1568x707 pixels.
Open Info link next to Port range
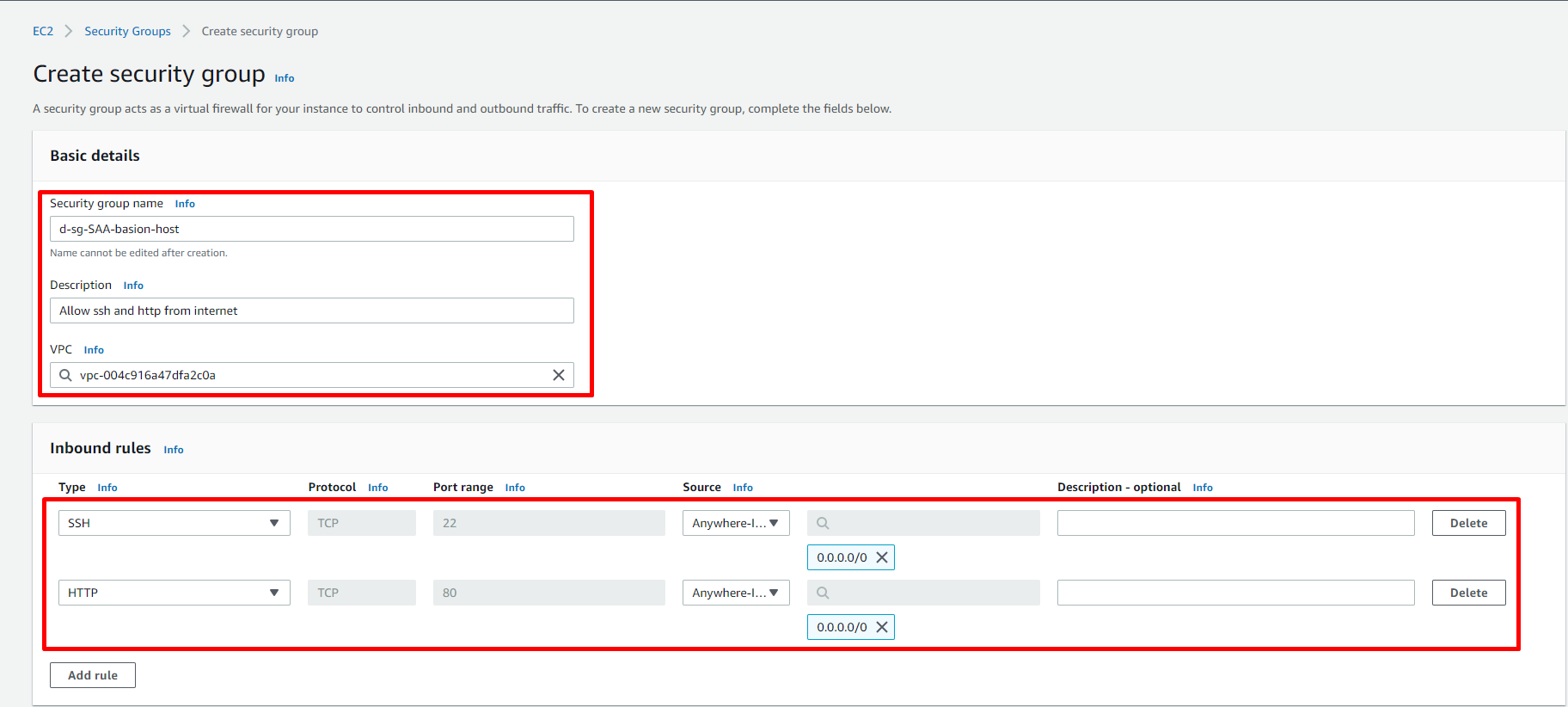pos(515,488)
